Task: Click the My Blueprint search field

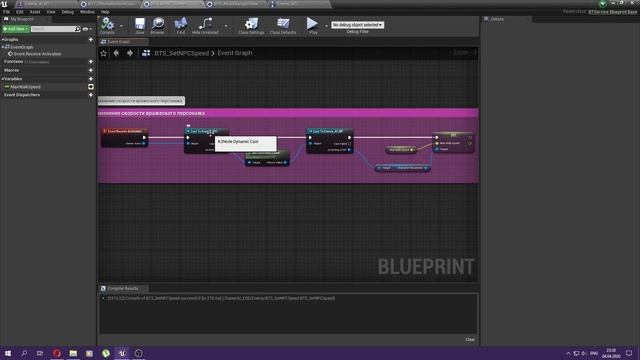Action: point(53,29)
